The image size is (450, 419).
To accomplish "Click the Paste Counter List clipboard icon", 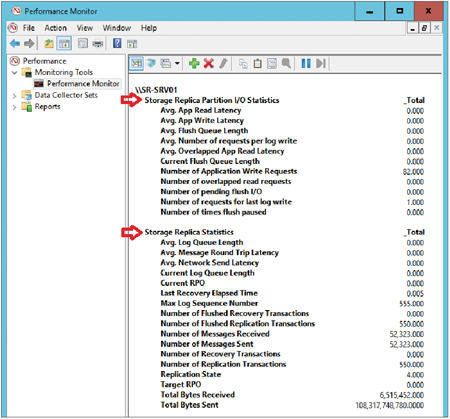I will (258, 63).
